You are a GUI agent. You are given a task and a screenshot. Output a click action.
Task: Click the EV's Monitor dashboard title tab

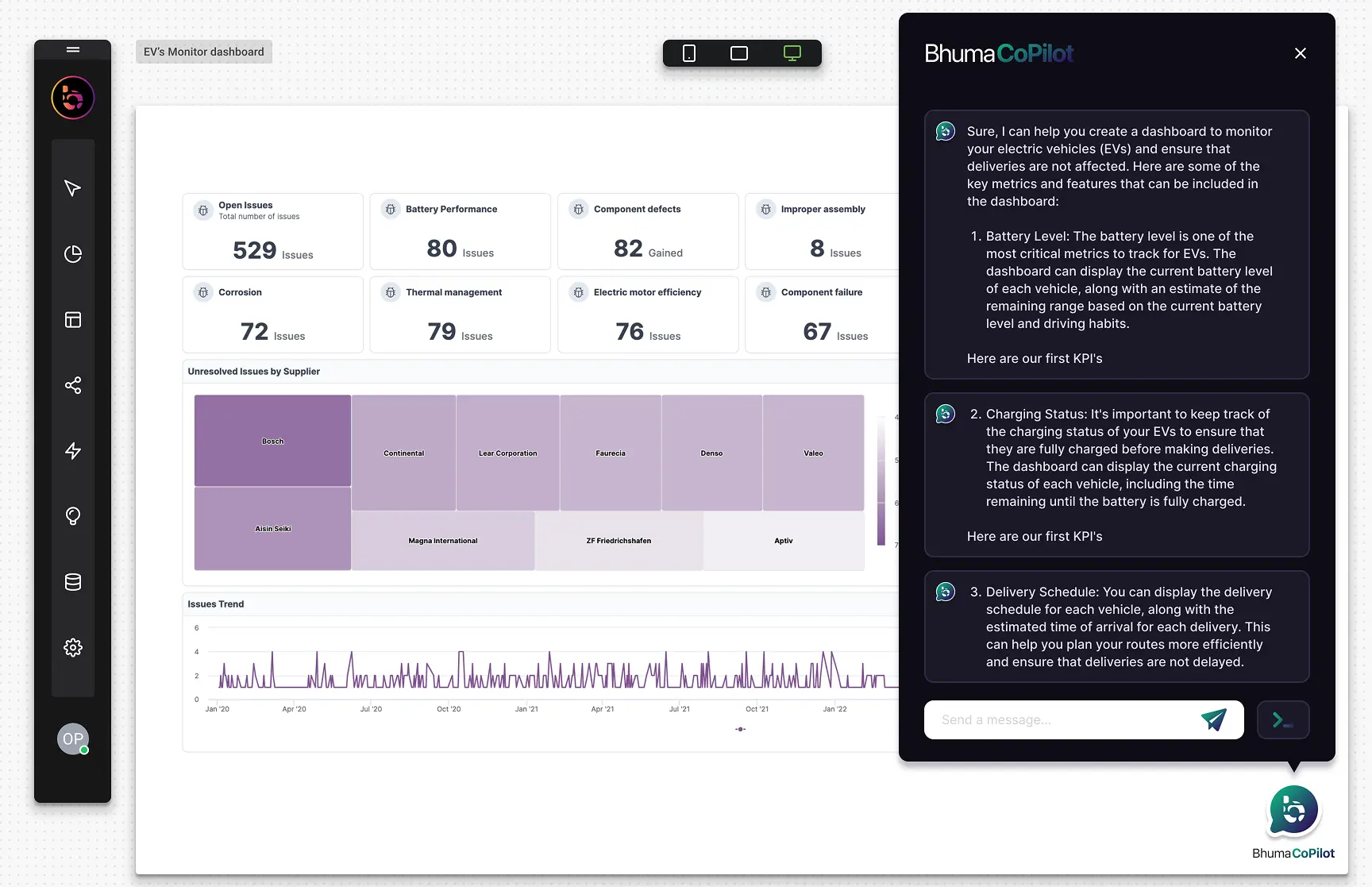204,52
